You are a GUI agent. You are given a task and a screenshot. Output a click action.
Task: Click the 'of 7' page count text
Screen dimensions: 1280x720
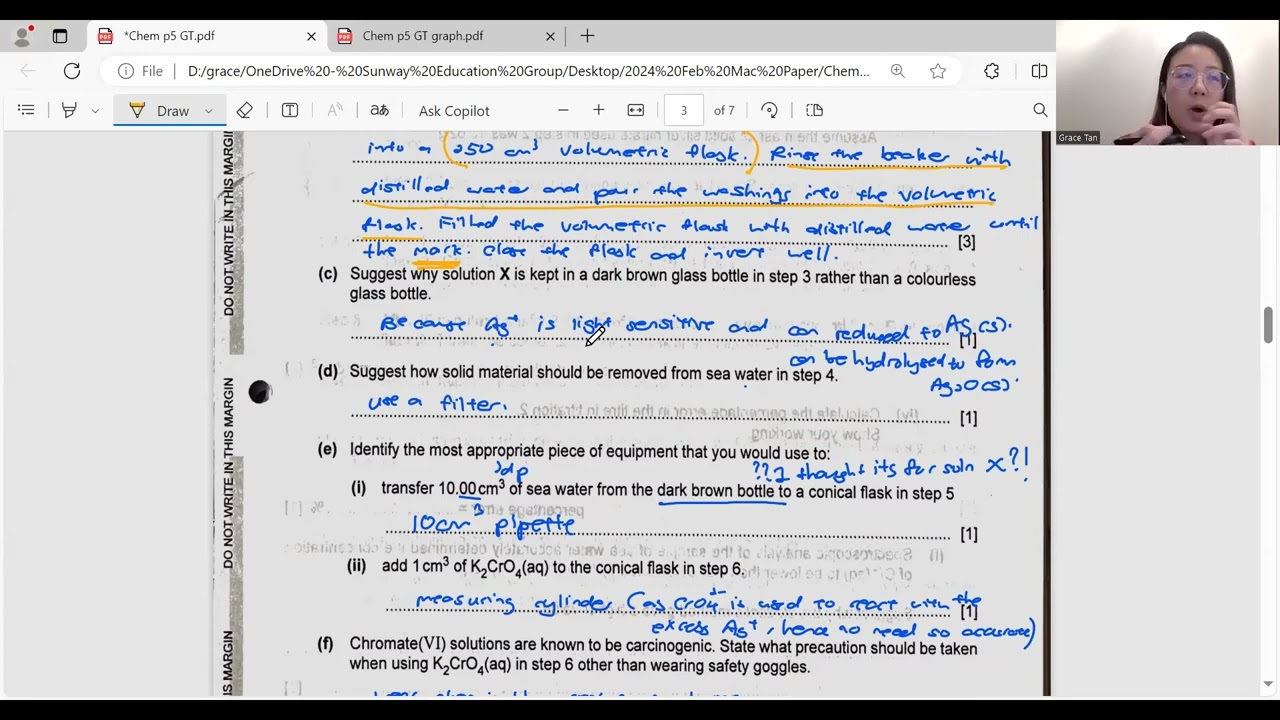tap(724, 110)
